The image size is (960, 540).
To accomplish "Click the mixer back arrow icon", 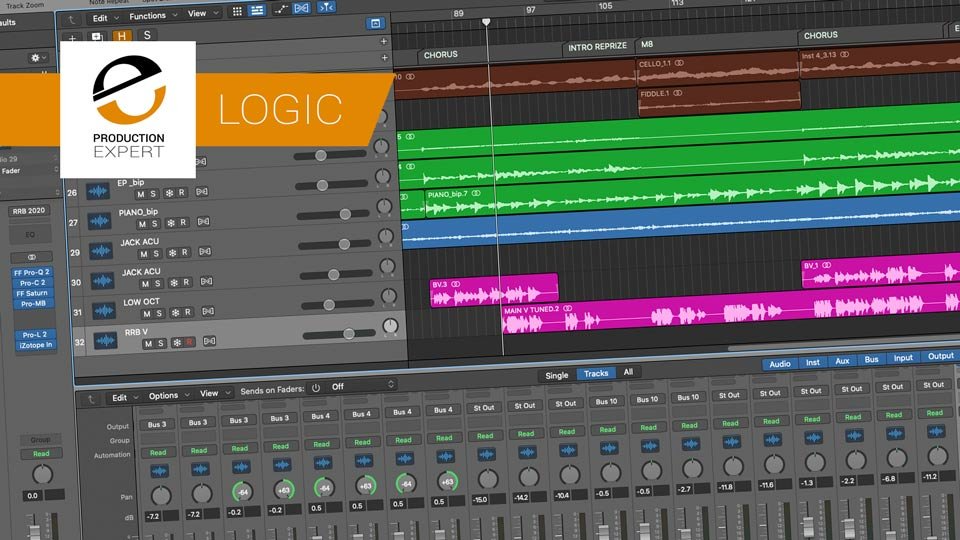I will tap(91, 399).
